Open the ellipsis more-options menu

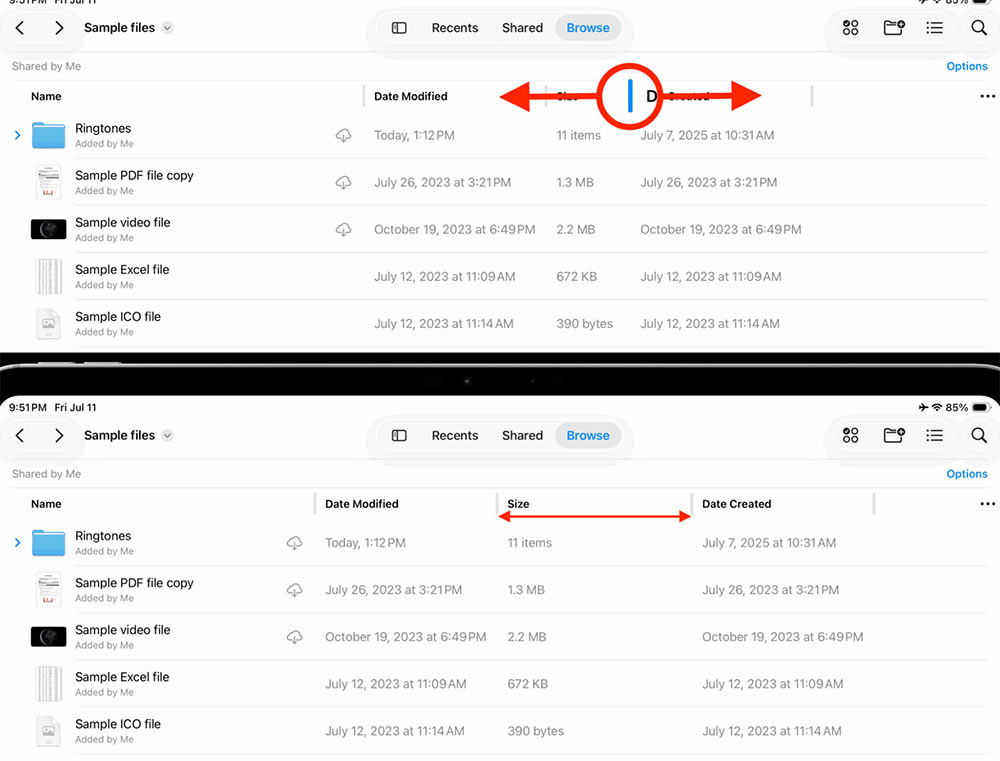coord(987,96)
